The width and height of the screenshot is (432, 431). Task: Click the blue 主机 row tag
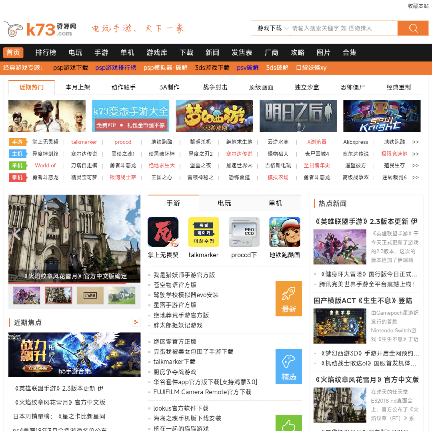[18, 154]
